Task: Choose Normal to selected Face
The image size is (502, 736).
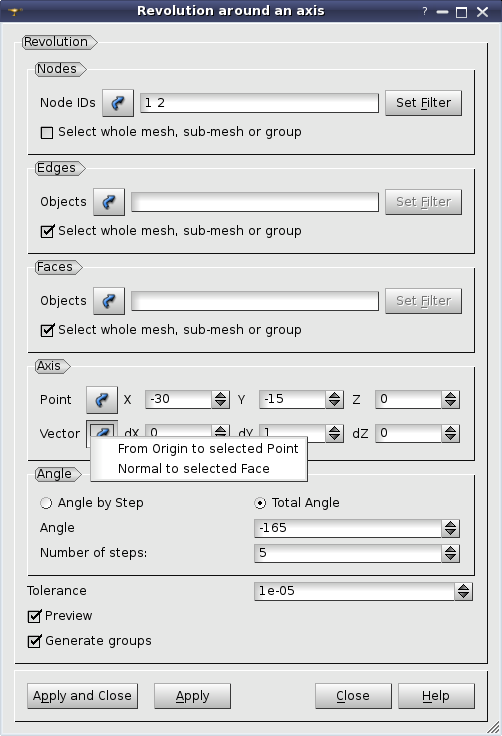Action: [x=193, y=469]
